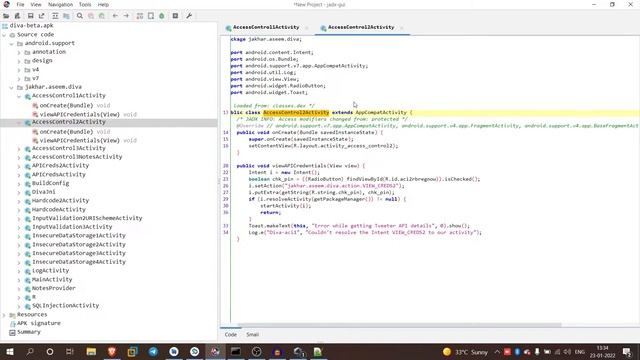Open the notification center icon
Viewport: 640px width, 360px height.
[x=627, y=351]
